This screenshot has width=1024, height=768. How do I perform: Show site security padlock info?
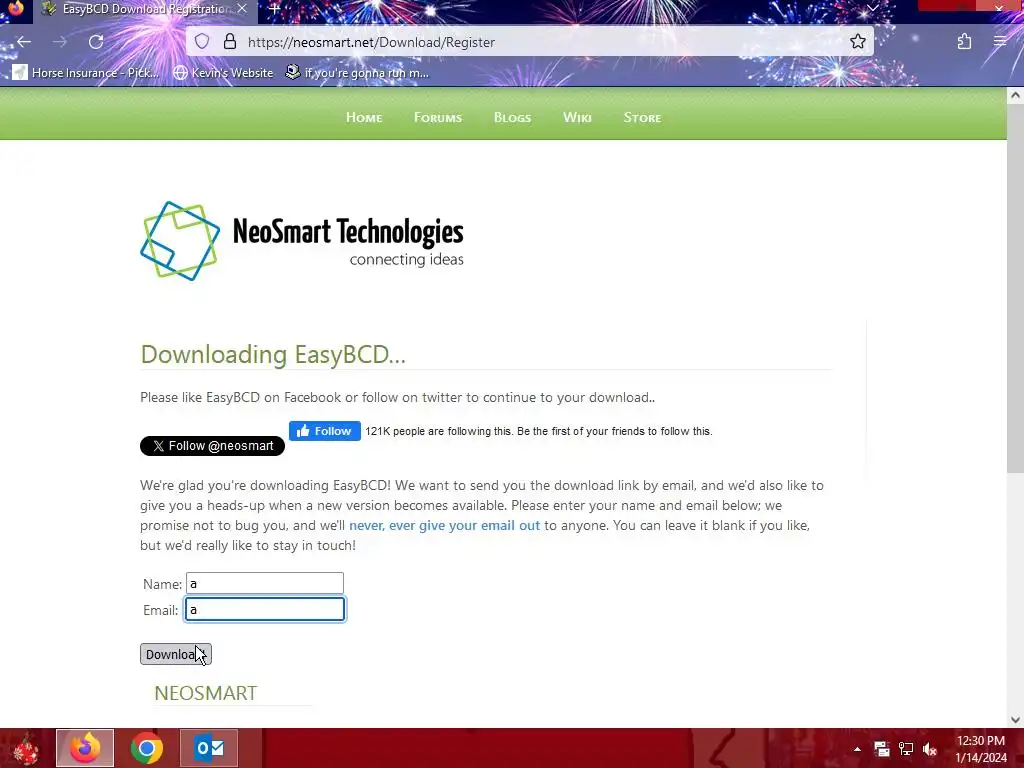pos(230,42)
